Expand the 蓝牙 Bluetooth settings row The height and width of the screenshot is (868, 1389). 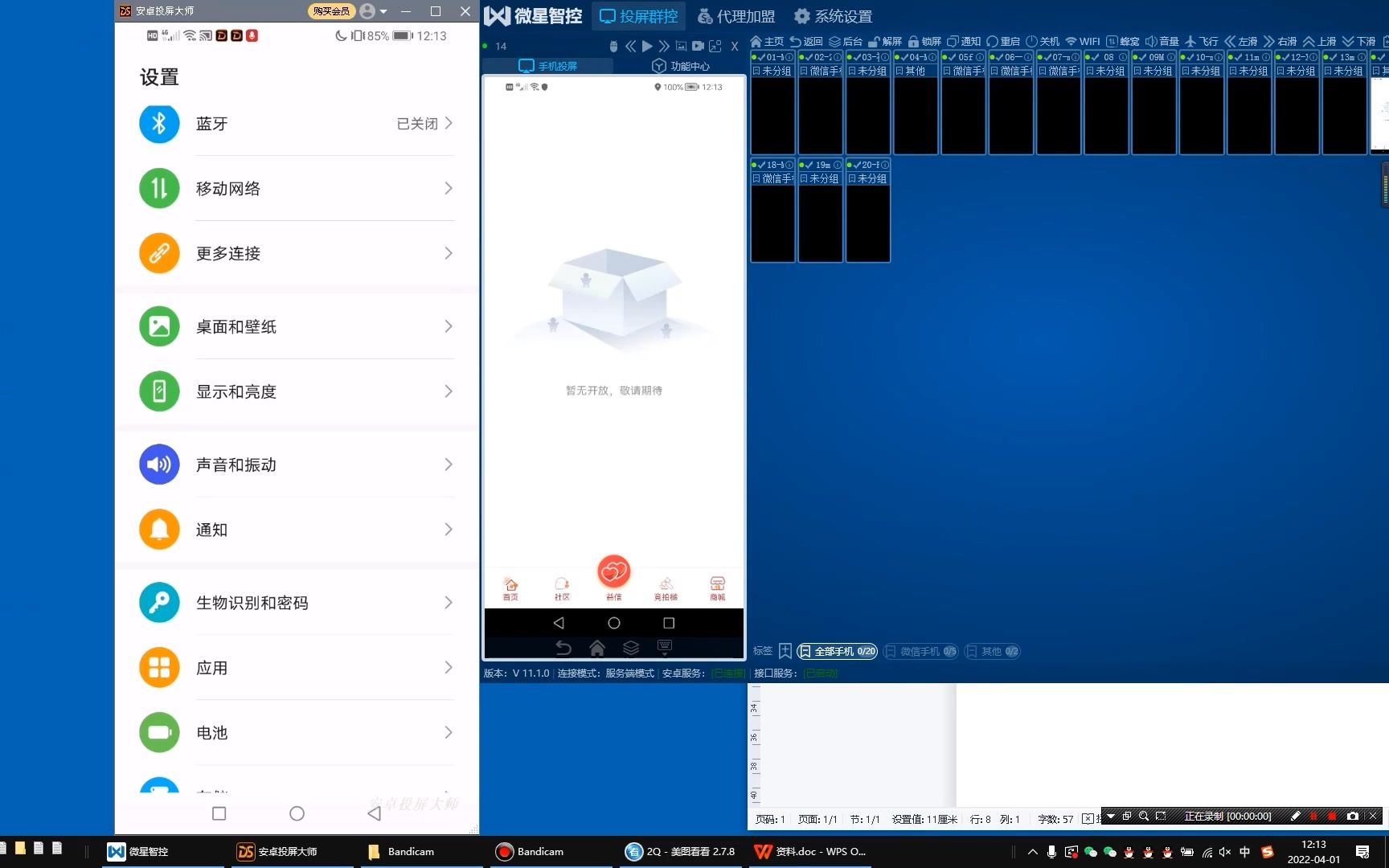tap(297, 123)
